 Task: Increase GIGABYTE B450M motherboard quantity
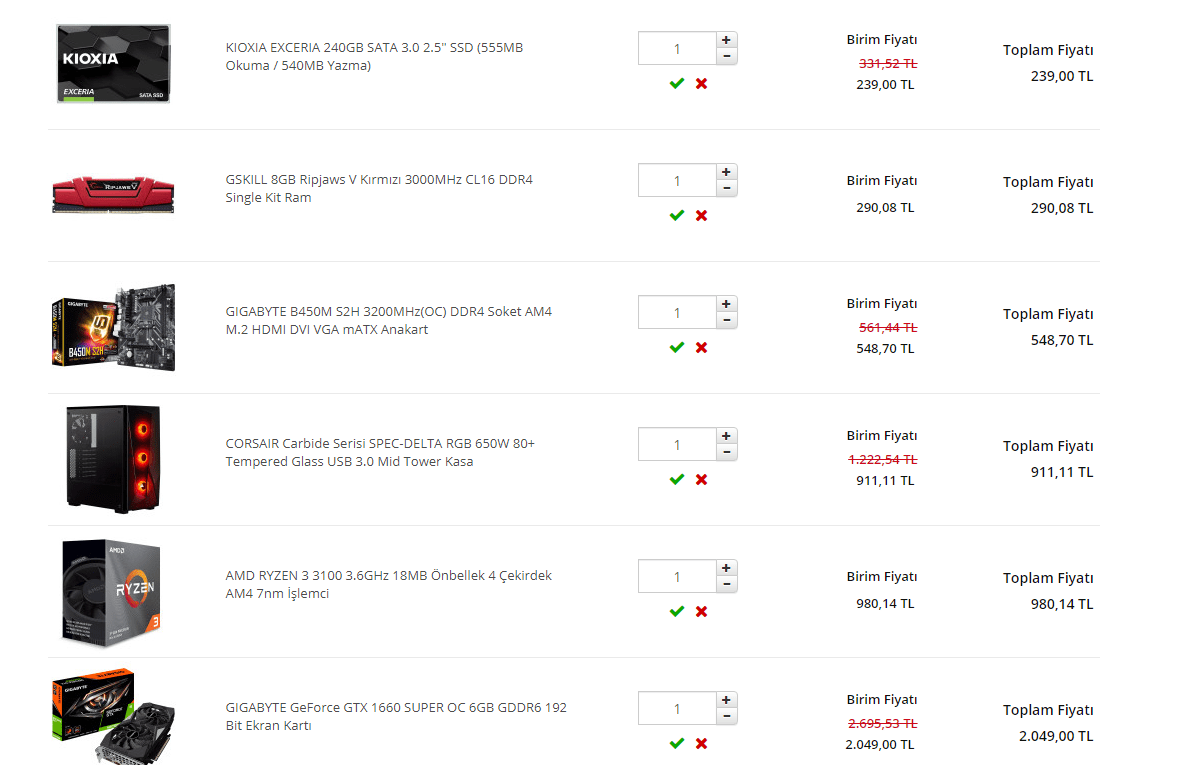pos(727,304)
